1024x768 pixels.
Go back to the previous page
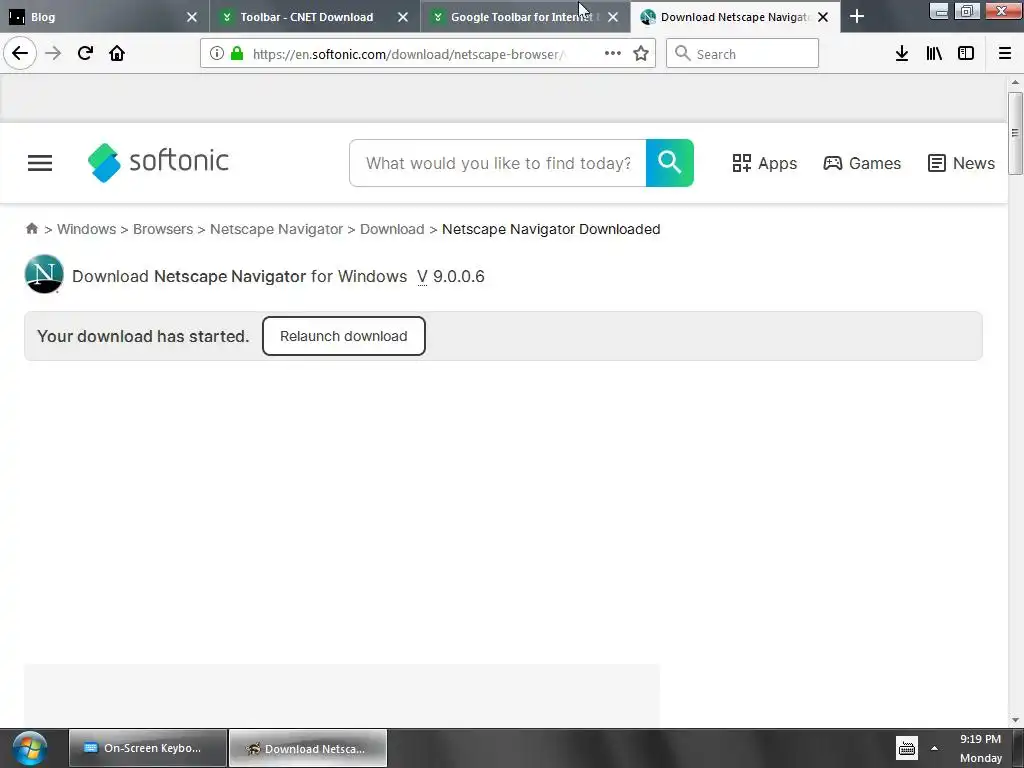(x=20, y=53)
